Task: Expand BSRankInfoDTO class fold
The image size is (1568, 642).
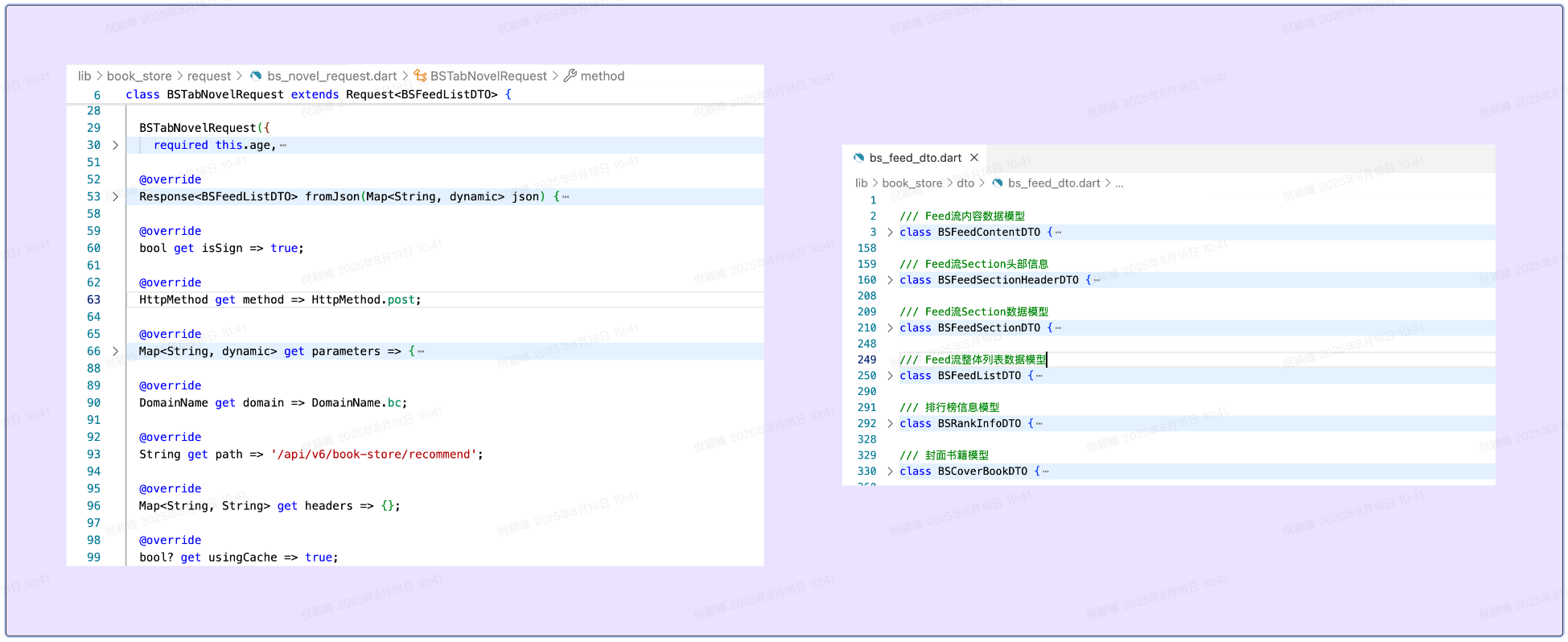Action: pos(890,424)
